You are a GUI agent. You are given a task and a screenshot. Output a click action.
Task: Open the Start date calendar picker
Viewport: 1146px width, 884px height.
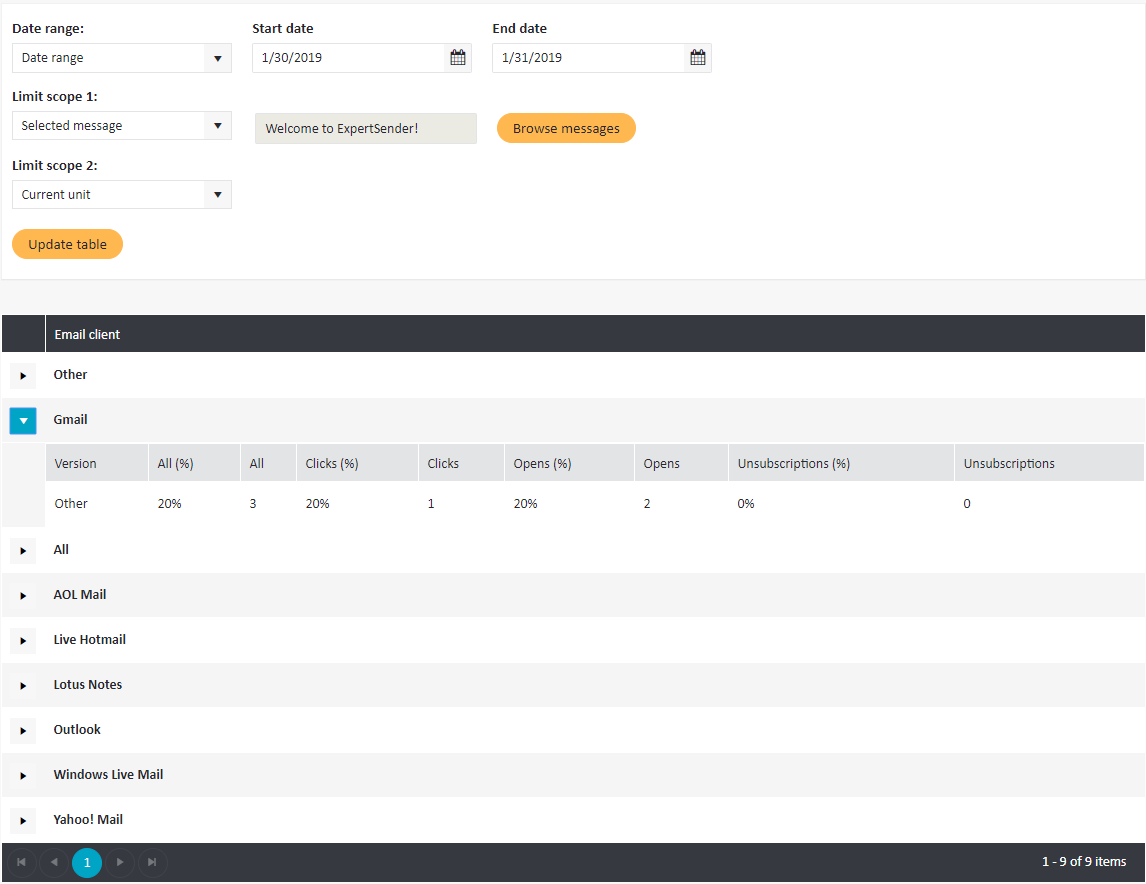[x=458, y=58]
